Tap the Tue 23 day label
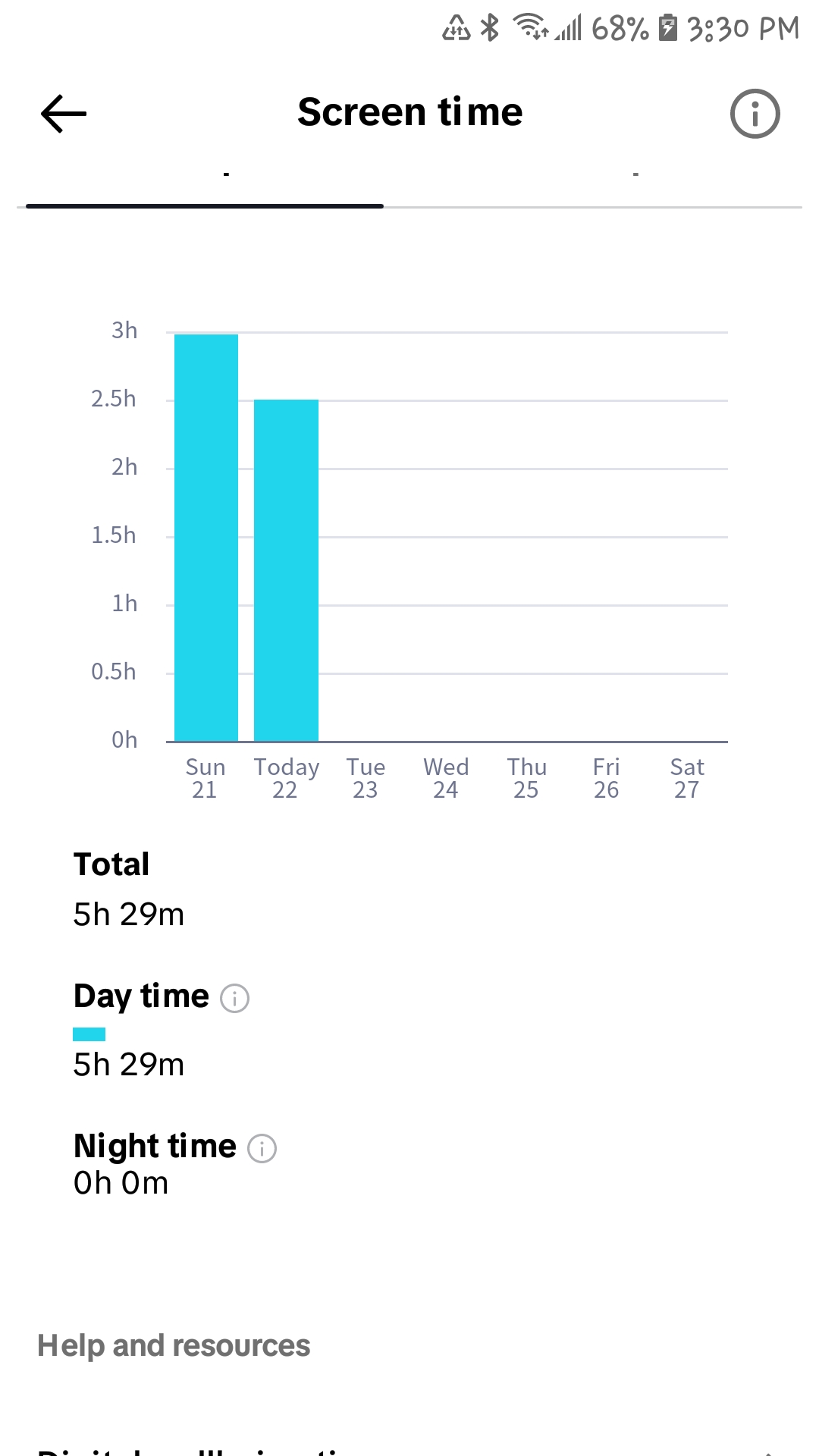Viewport: 819px width, 1456px height. (x=366, y=778)
